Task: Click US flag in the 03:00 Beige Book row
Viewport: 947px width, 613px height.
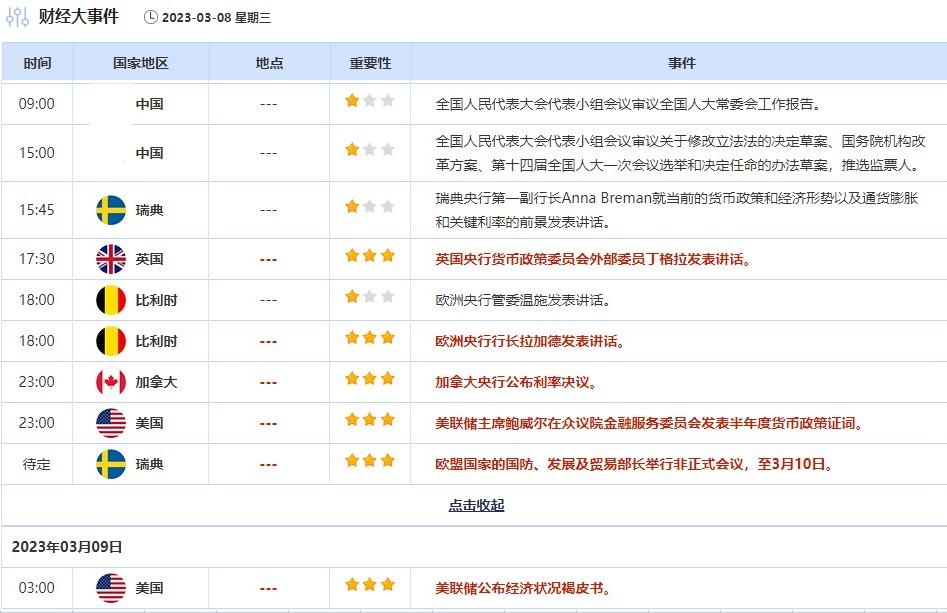Action: (111, 588)
